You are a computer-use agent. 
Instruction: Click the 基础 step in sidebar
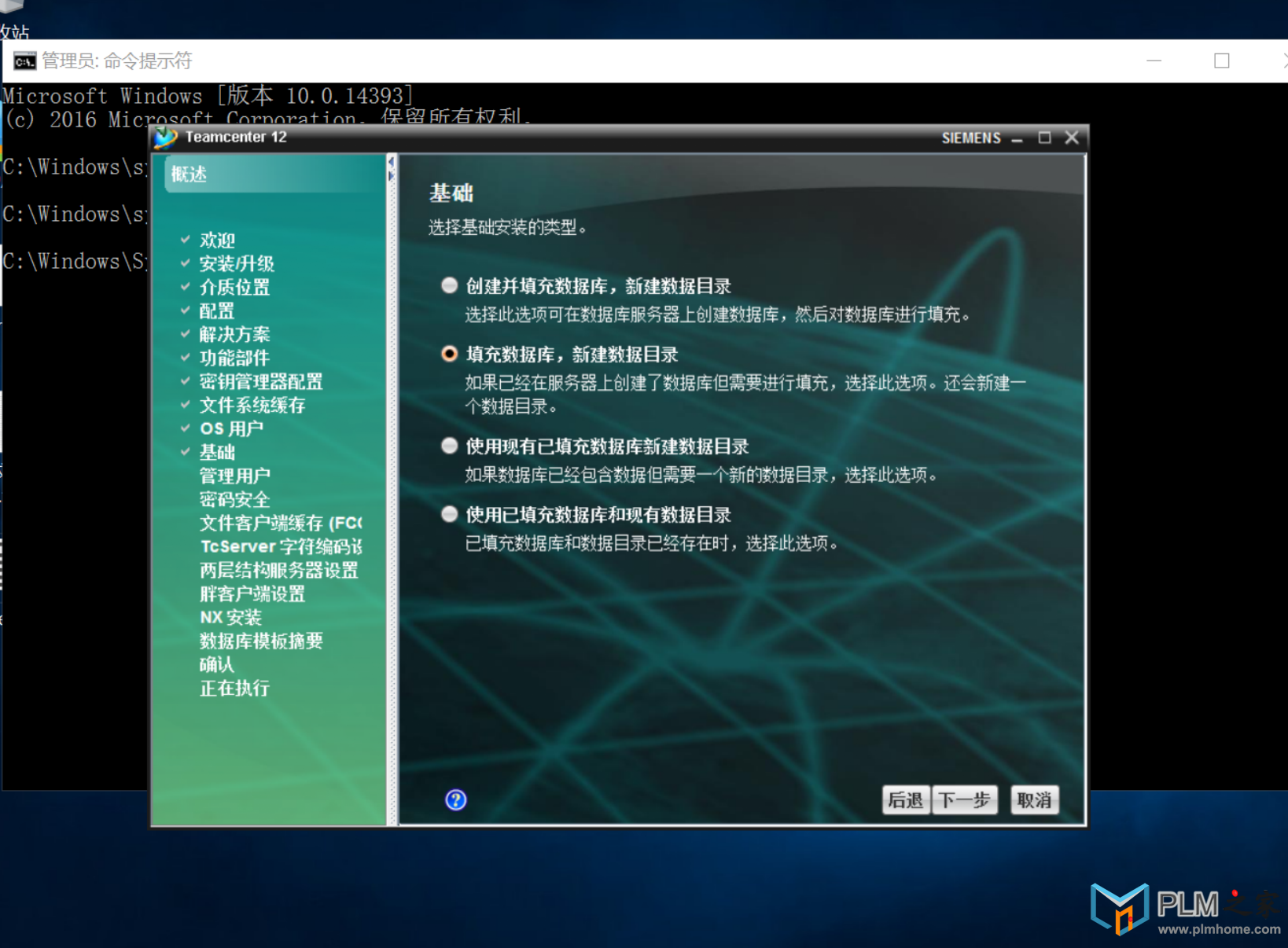pos(217,452)
